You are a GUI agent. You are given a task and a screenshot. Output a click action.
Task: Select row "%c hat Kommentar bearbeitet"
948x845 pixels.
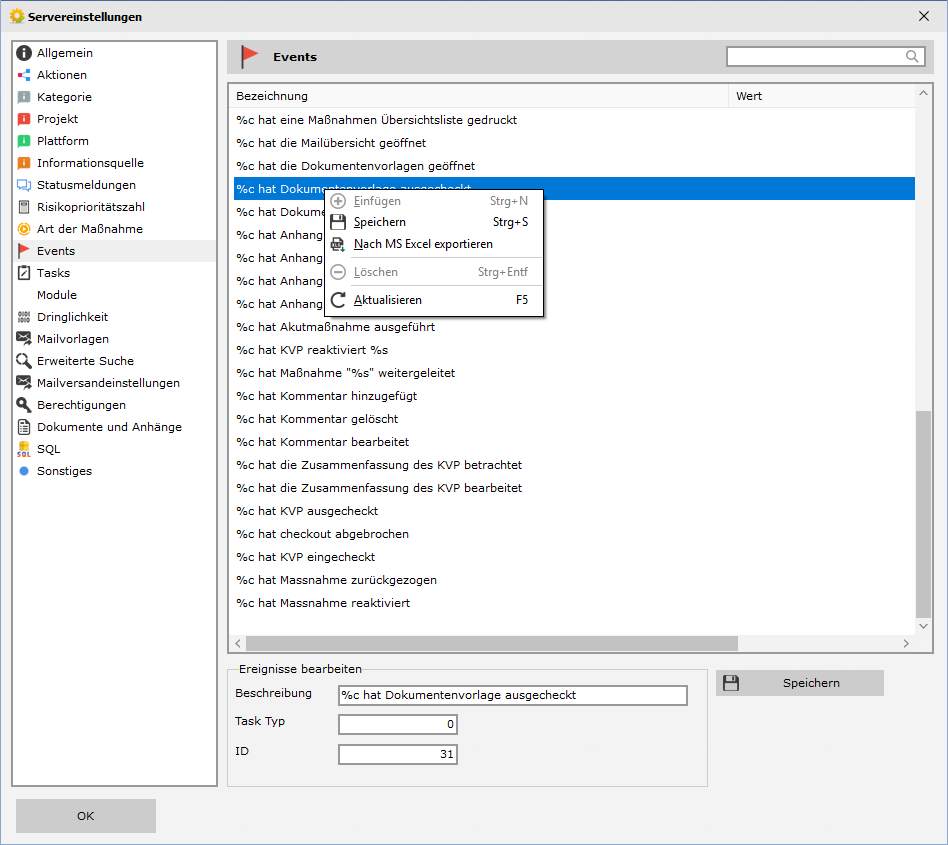574,442
